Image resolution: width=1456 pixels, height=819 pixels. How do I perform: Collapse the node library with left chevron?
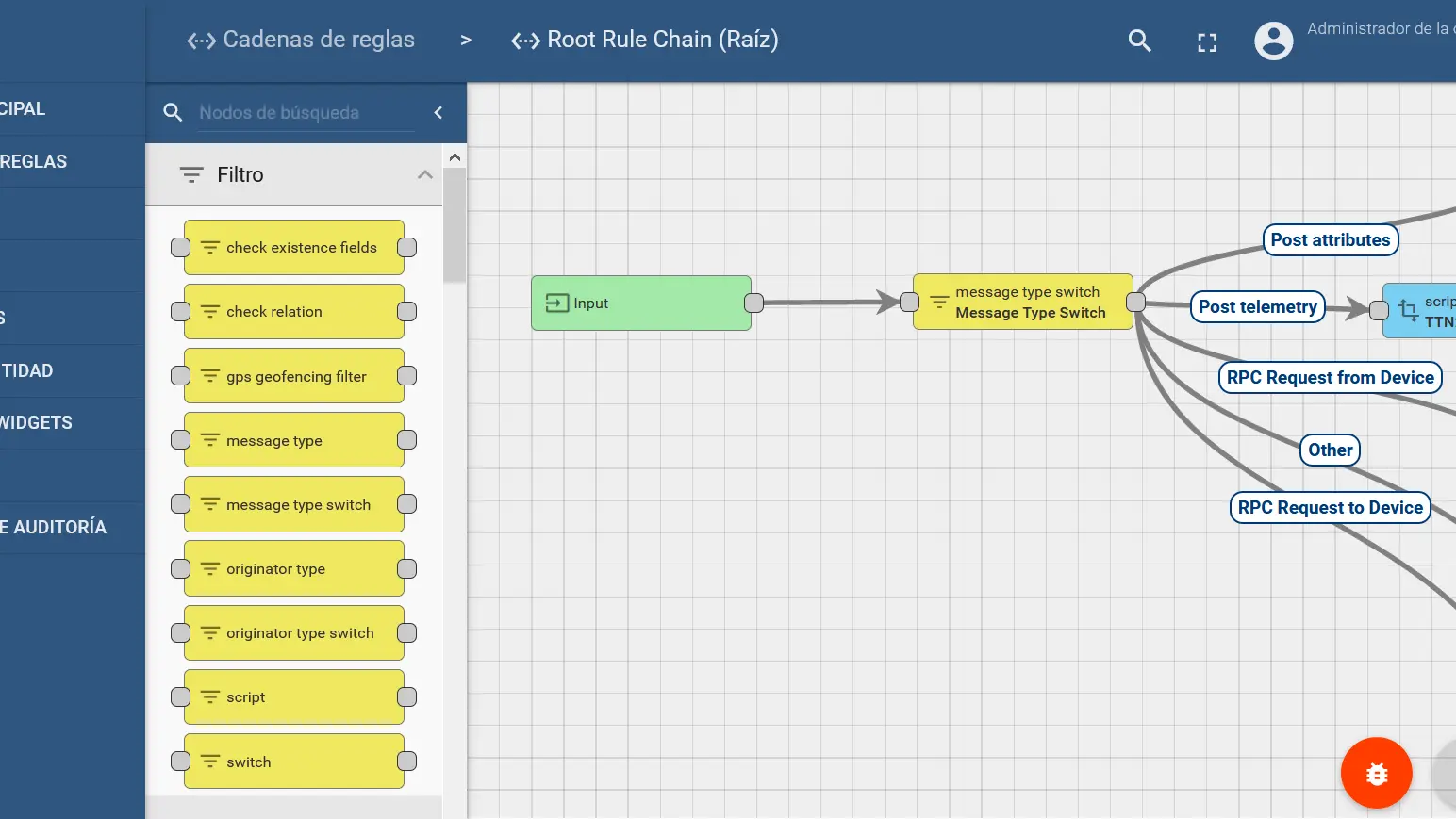click(x=438, y=113)
